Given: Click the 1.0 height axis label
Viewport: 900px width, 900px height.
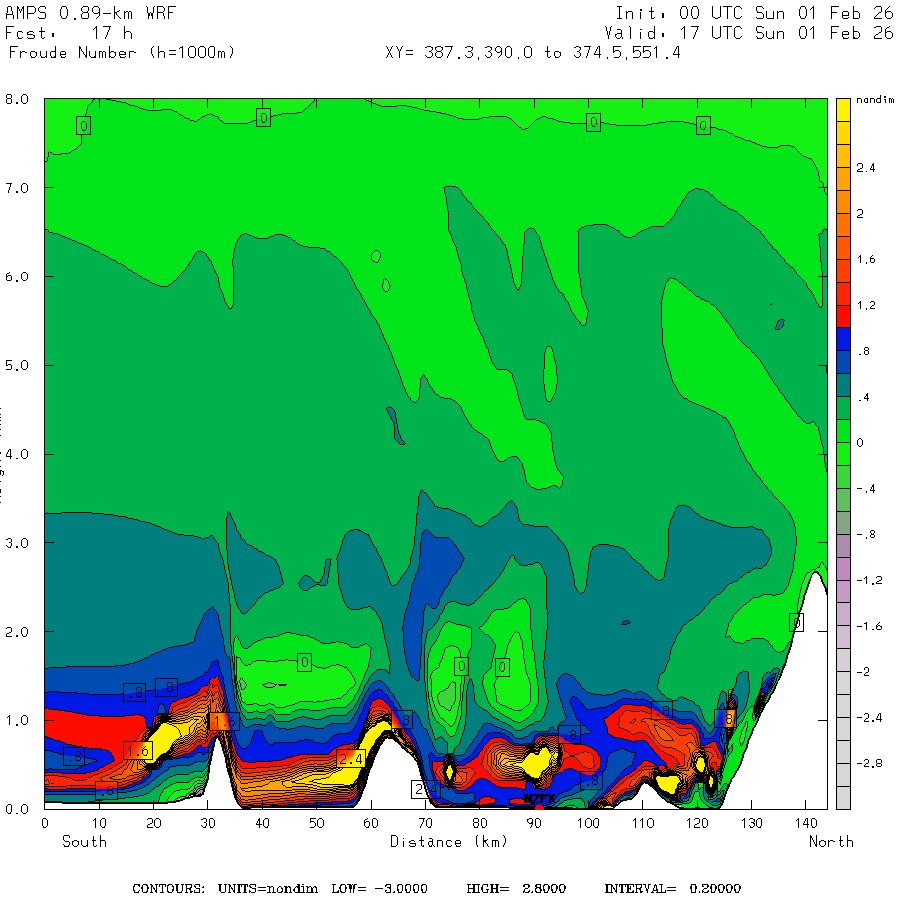Looking at the screenshot, I should pyautogui.click(x=17, y=720).
